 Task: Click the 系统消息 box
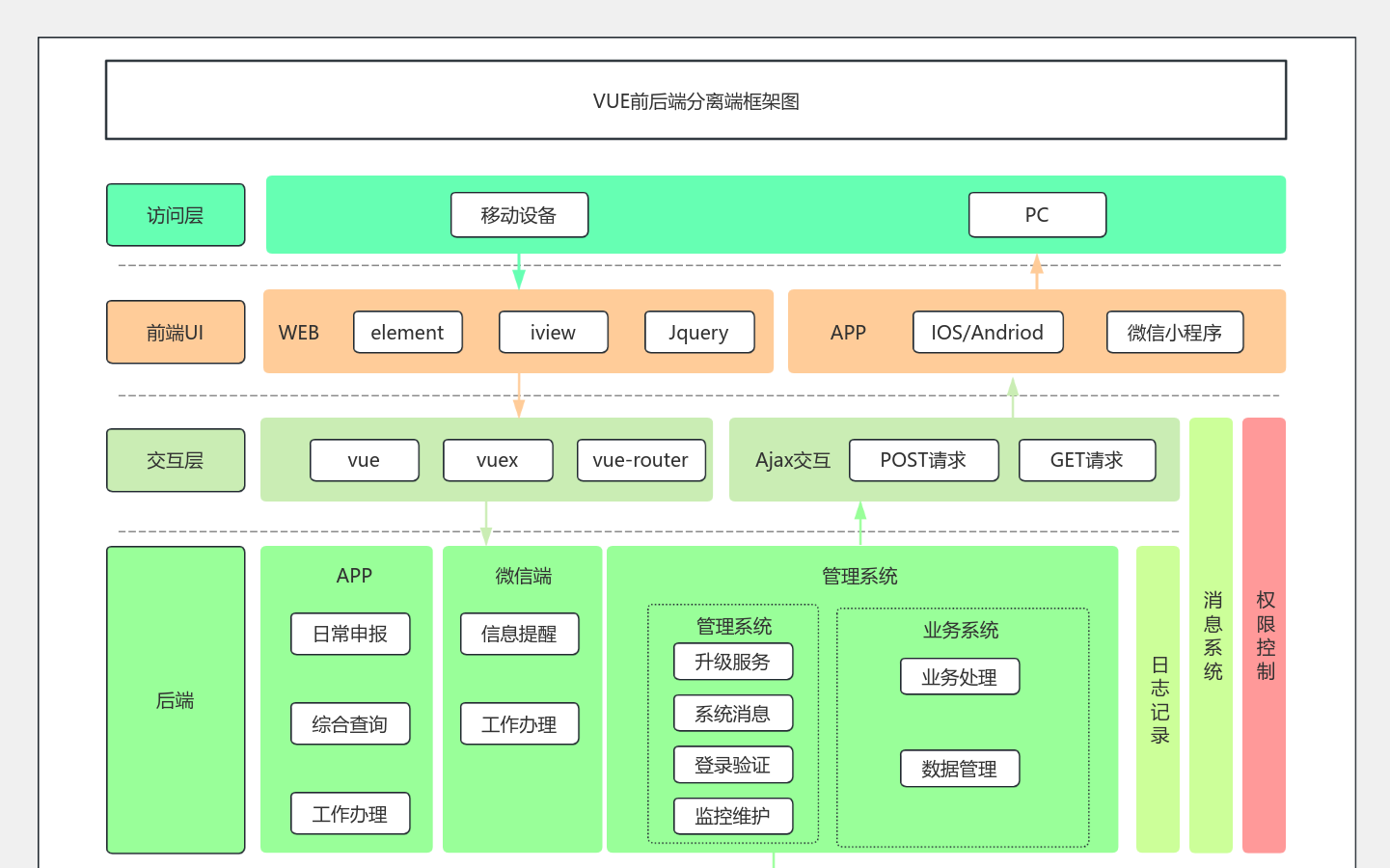tap(733, 714)
